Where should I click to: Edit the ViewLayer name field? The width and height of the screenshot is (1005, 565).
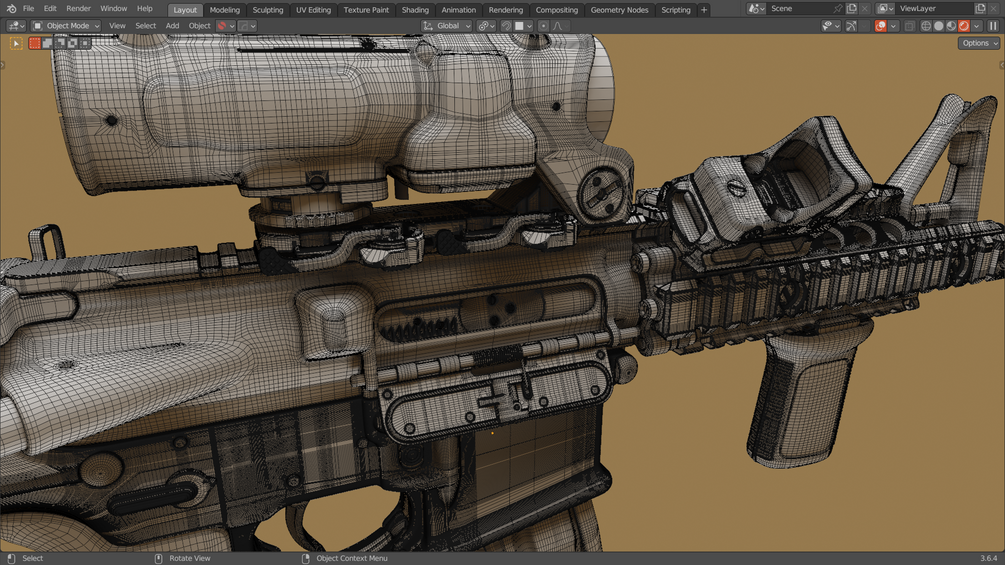coord(934,9)
